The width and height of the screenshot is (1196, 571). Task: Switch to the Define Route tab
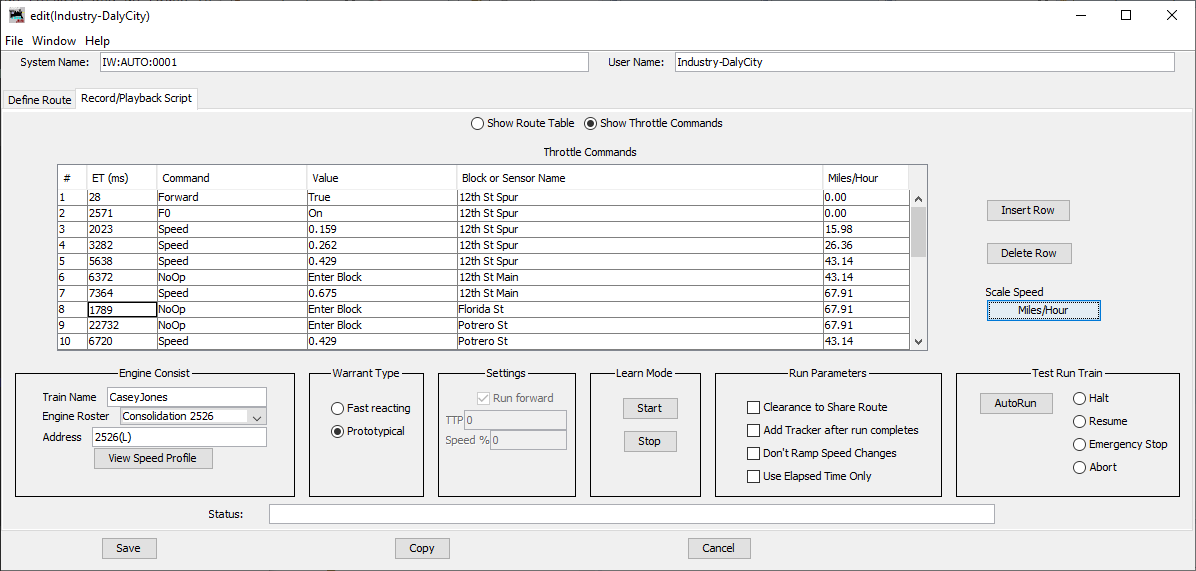click(40, 100)
